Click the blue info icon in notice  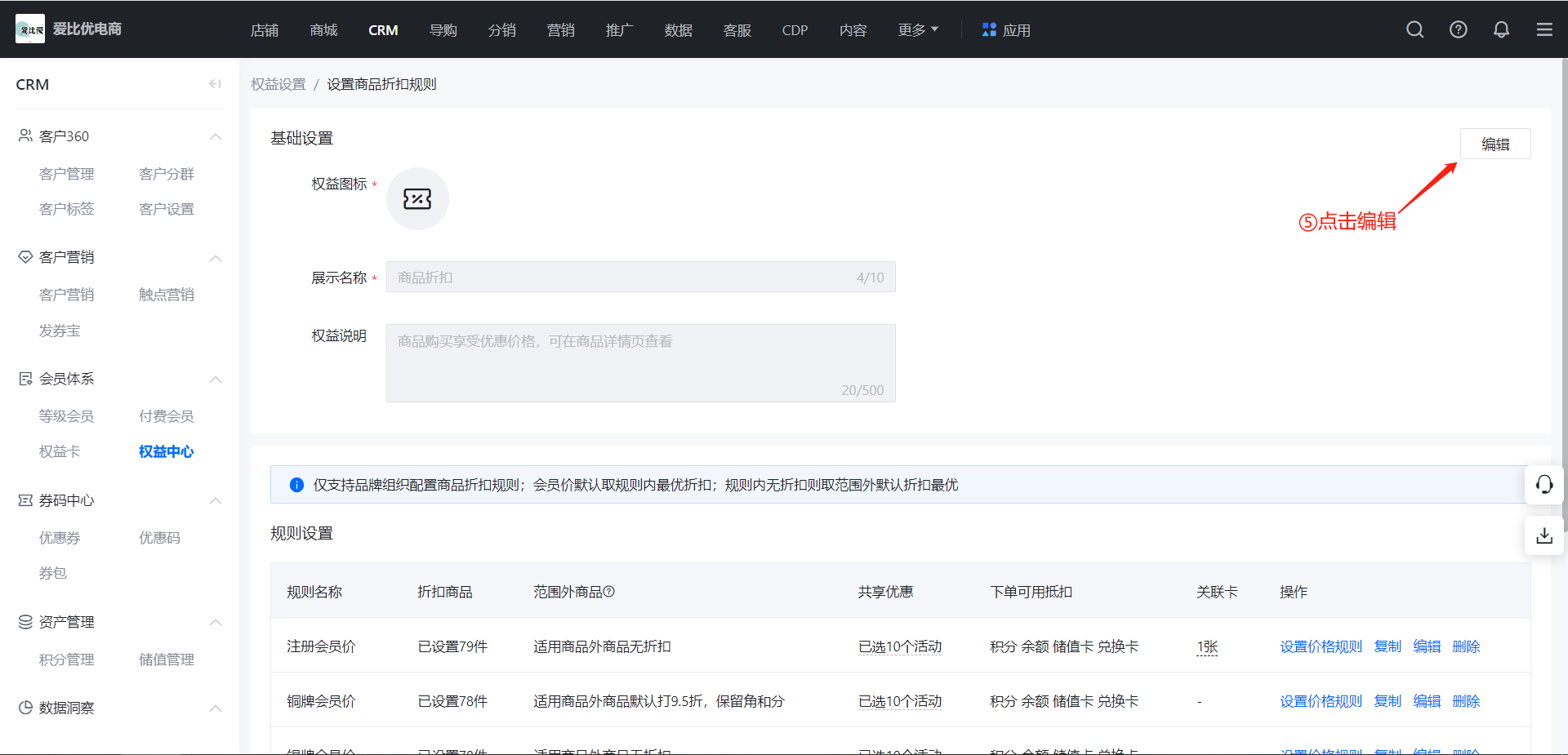(x=296, y=485)
